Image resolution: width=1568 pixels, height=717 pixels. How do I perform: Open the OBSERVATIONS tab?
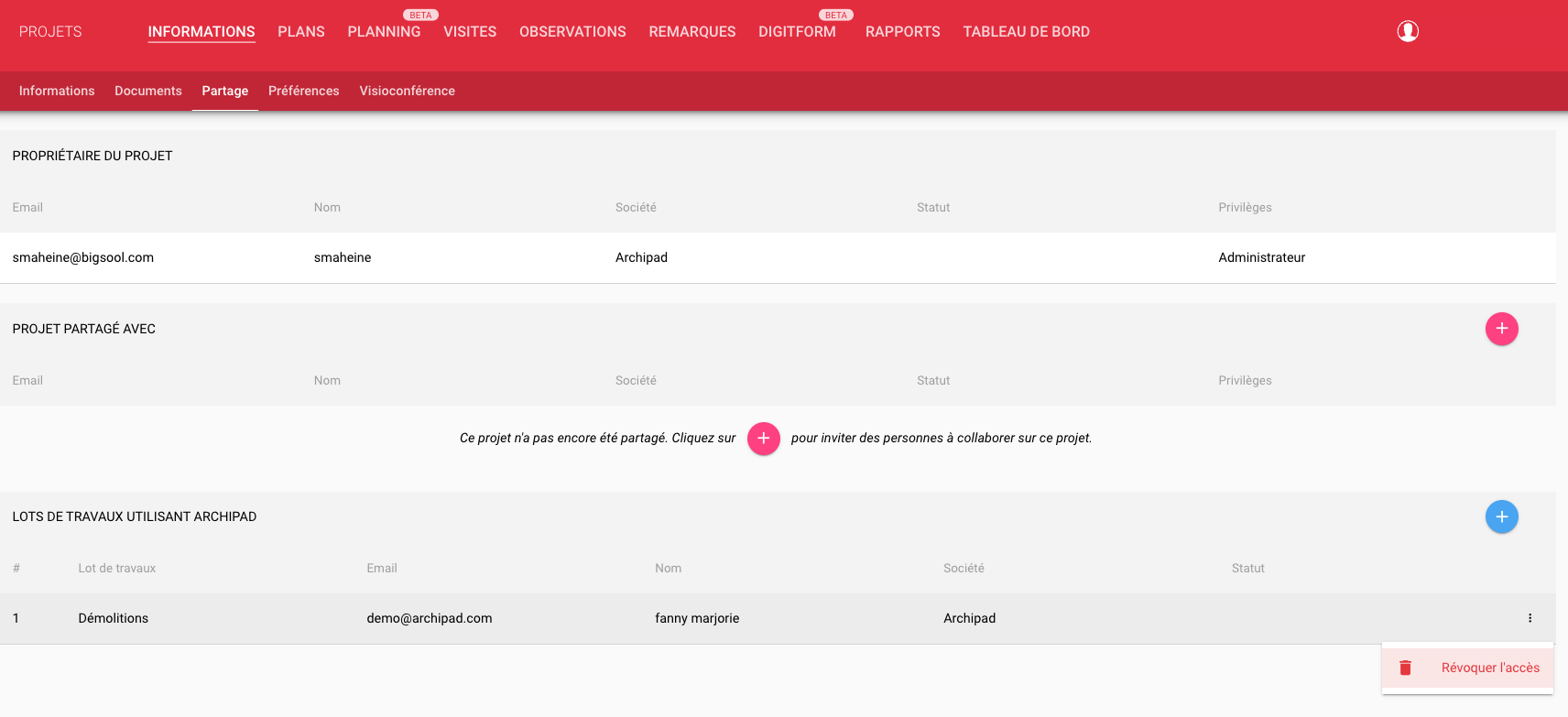pos(572,32)
